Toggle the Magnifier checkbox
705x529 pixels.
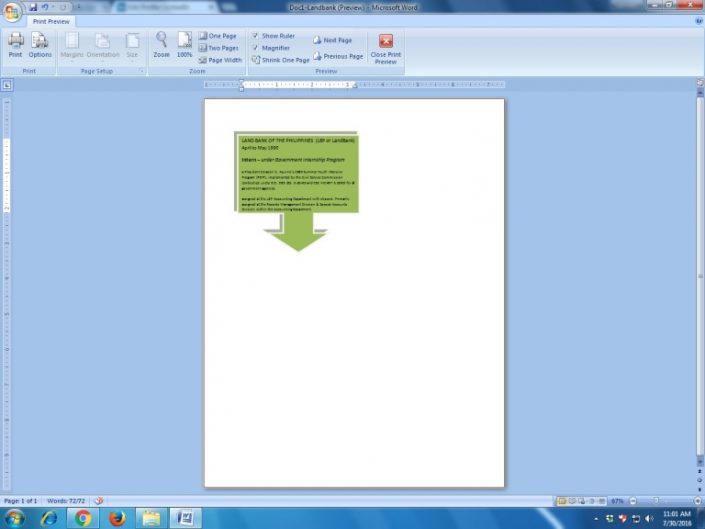click(255, 48)
